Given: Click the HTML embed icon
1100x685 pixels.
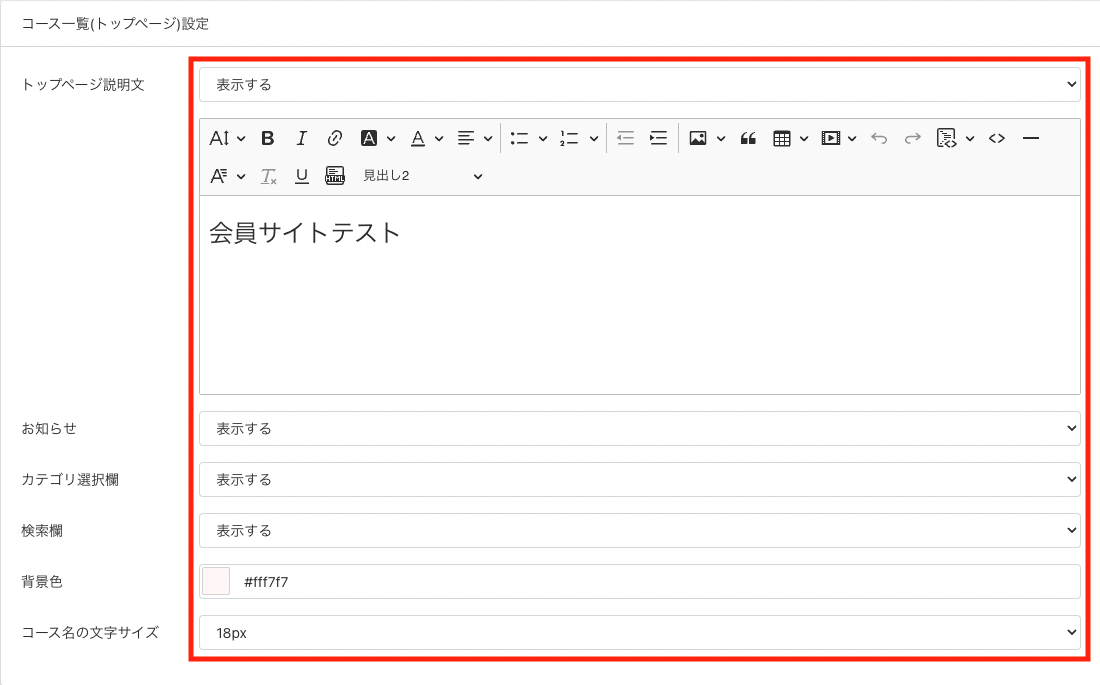Looking at the screenshot, I should (x=335, y=176).
